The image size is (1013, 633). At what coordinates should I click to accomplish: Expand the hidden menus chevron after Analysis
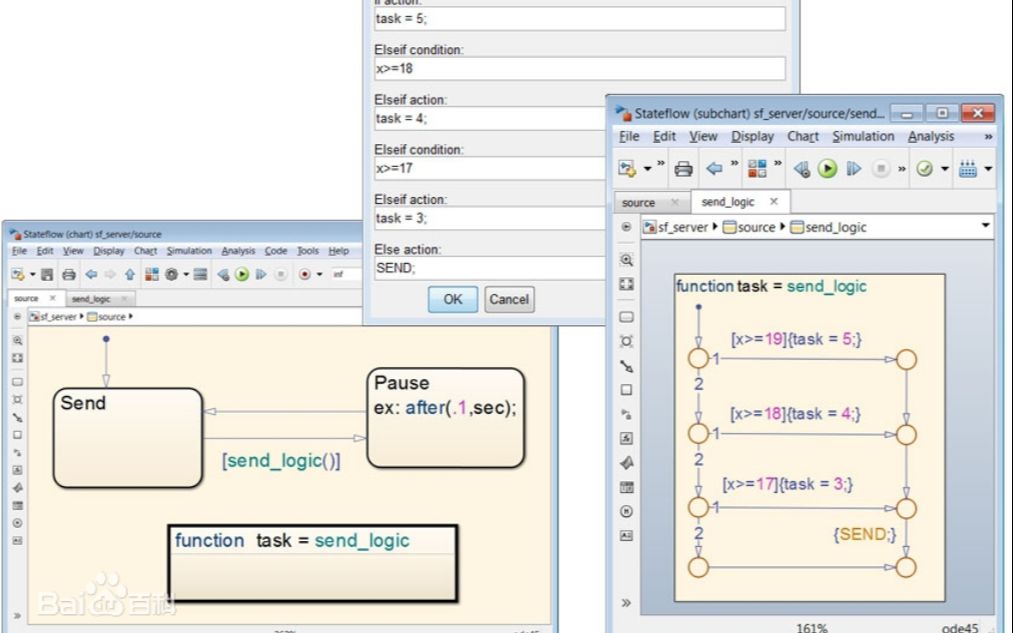[x=988, y=137]
